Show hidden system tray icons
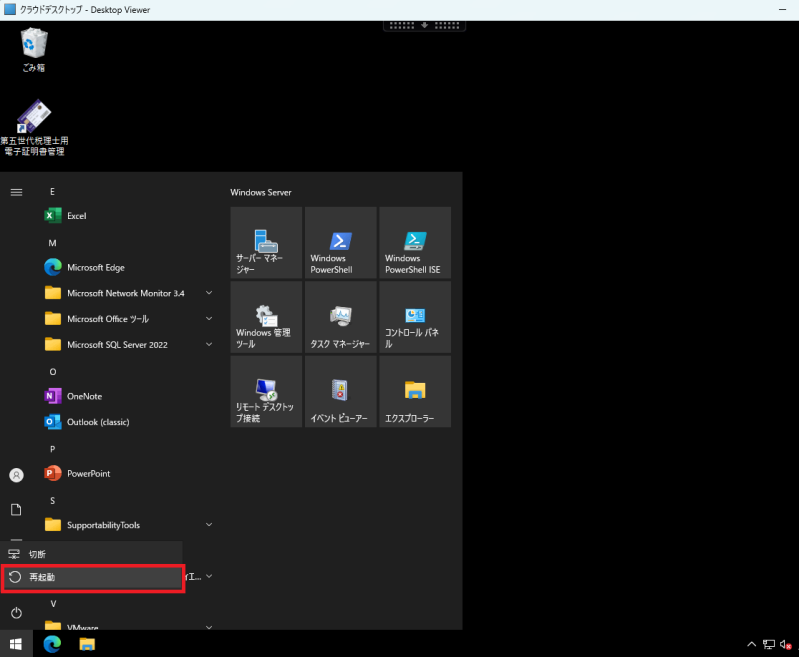799x657 pixels. coord(752,644)
